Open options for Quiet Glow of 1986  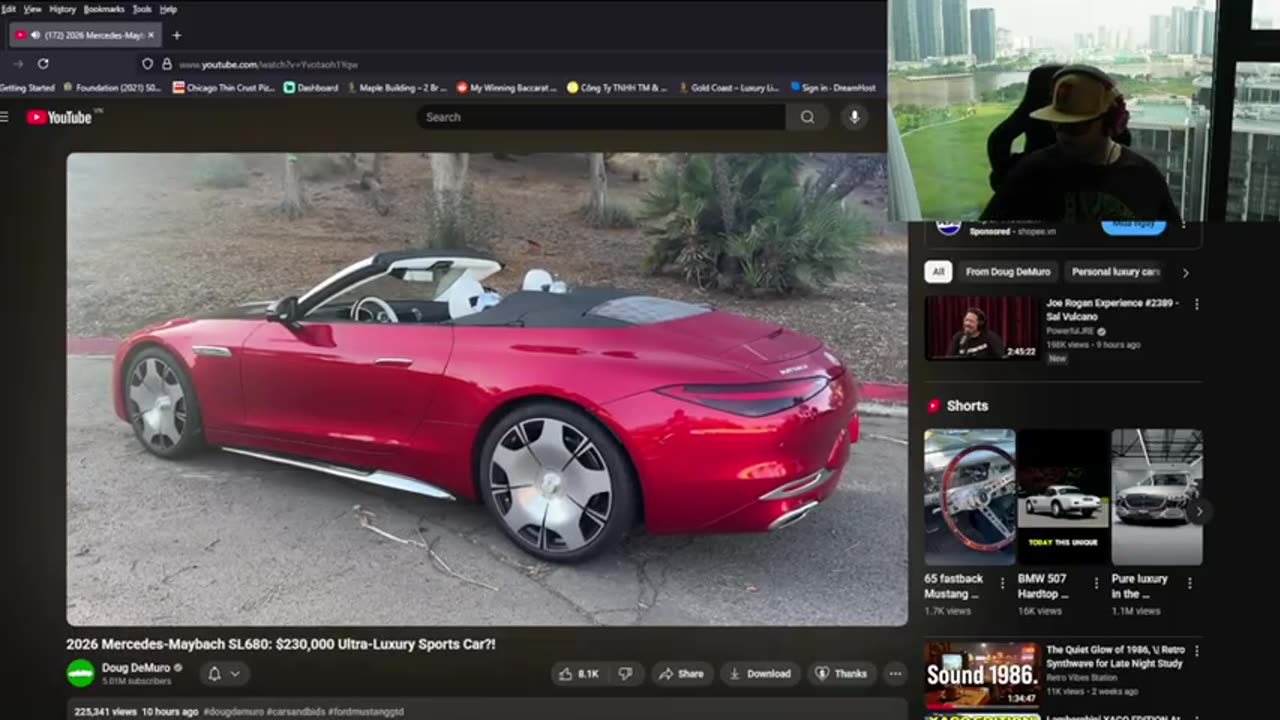1196,651
